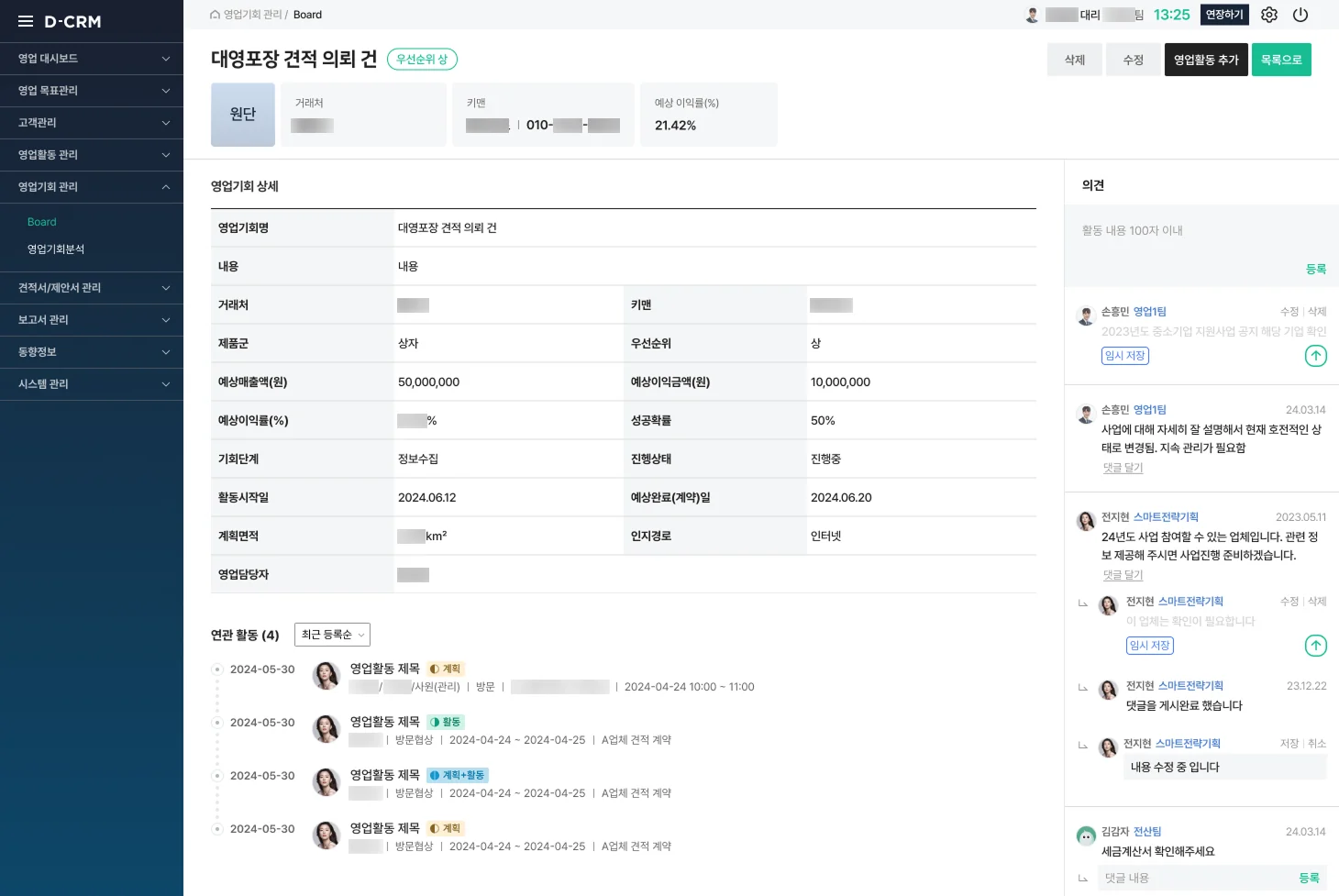Screen dimensions: 1339x896
Task: Expand 영업 대시보드 menu
Action: (92, 59)
